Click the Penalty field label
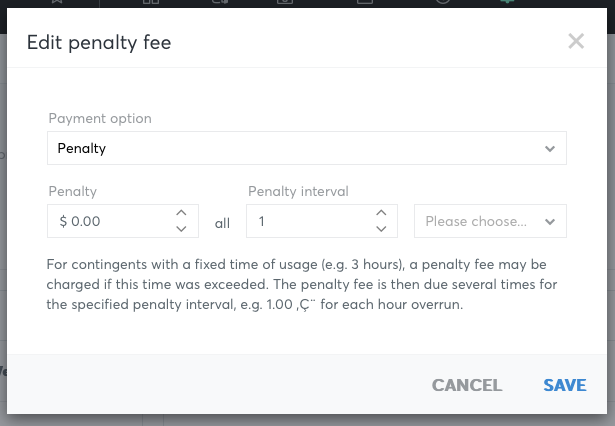This screenshot has width=615, height=426. click(73, 191)
